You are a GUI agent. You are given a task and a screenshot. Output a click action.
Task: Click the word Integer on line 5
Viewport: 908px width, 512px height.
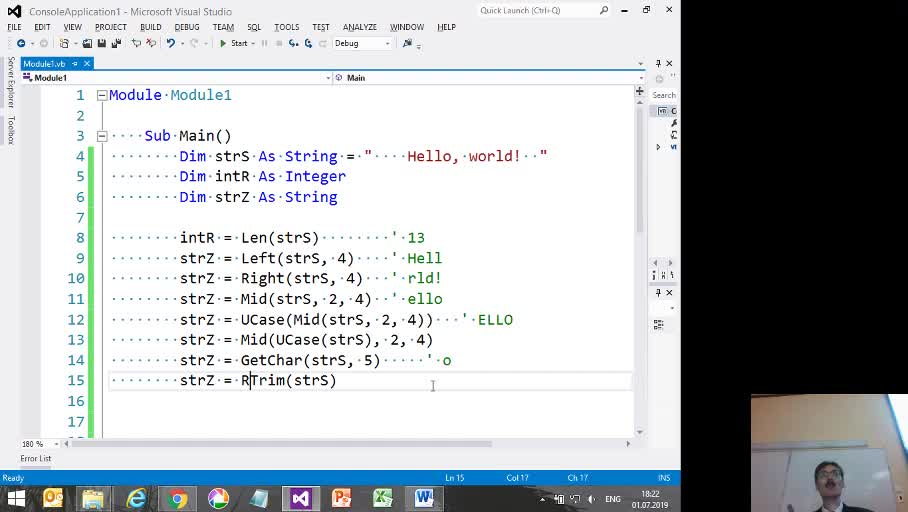pyautogui.click(x=315, y=177)
